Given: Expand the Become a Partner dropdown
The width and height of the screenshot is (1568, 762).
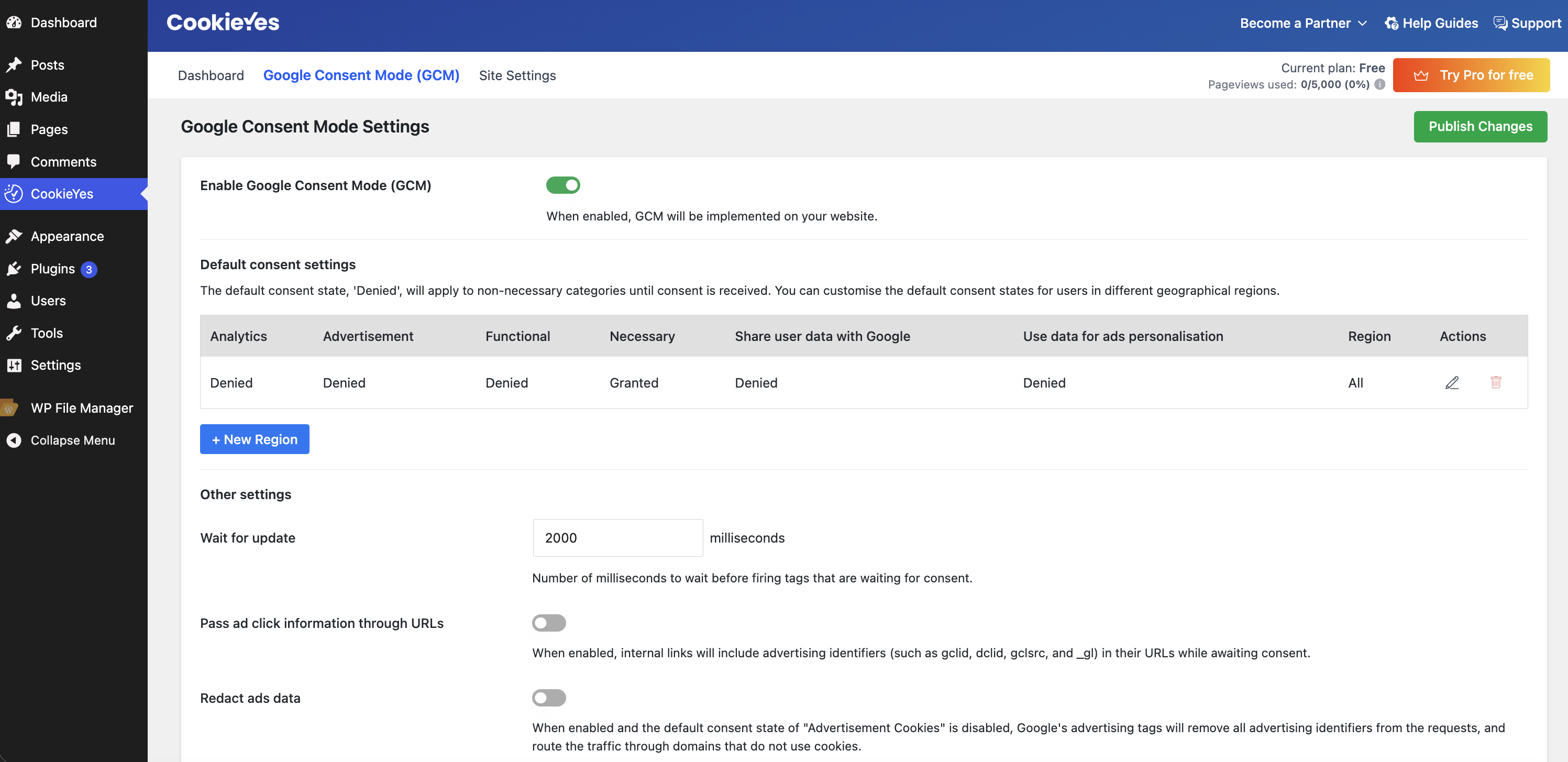Looking at the screenshot, I should (x=1303, y=23).
